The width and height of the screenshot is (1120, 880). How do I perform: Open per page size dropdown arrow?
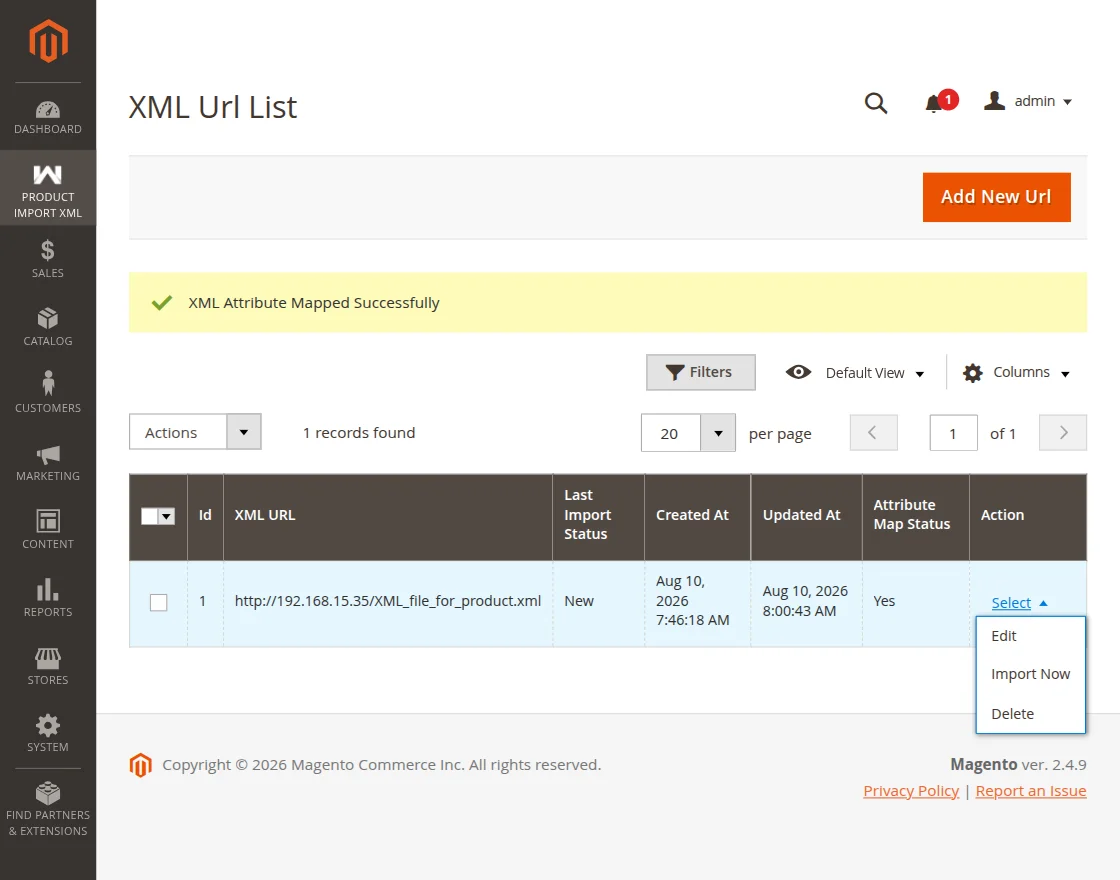pyautogui.click(x=718, y=433)
